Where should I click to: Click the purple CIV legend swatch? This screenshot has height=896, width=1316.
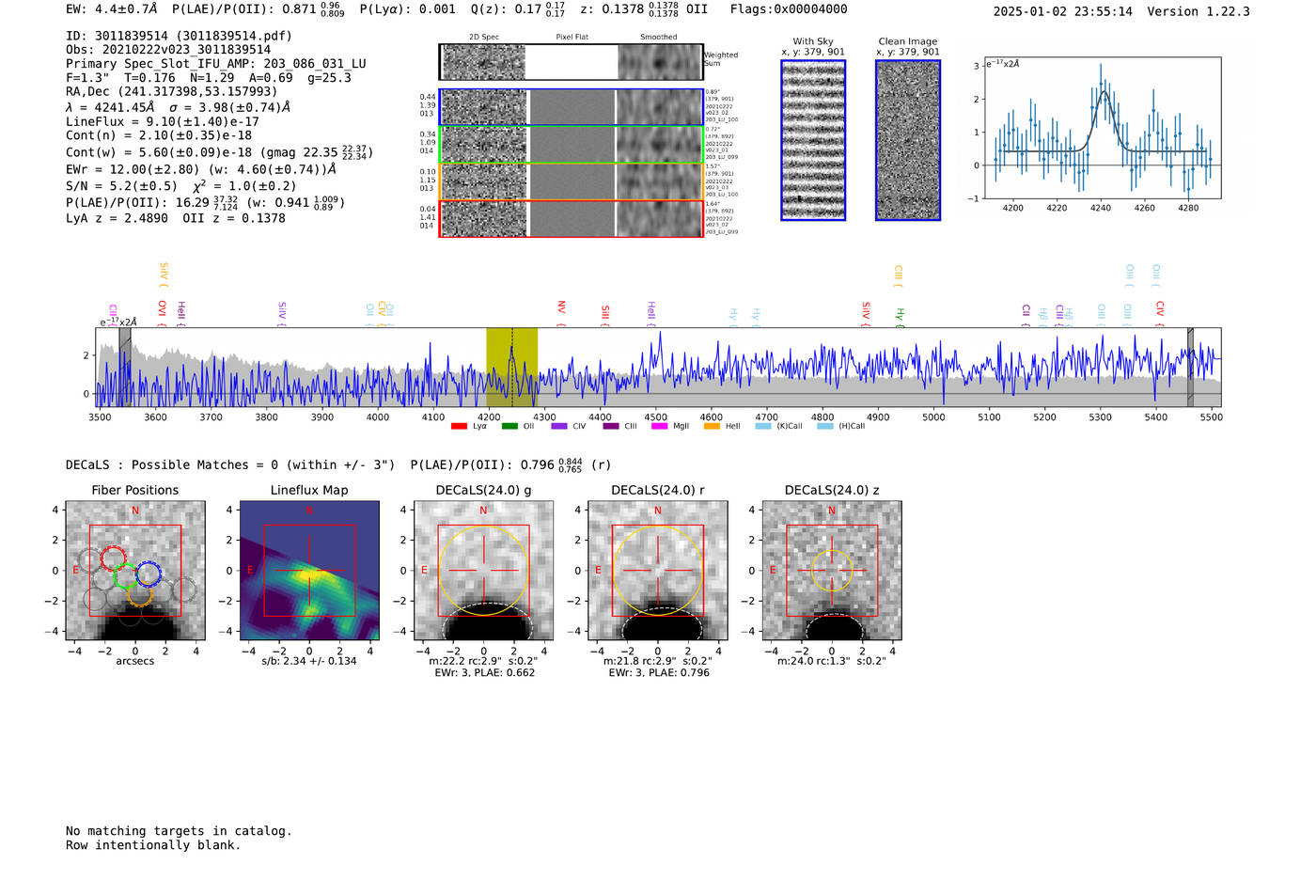click(559, 426)
